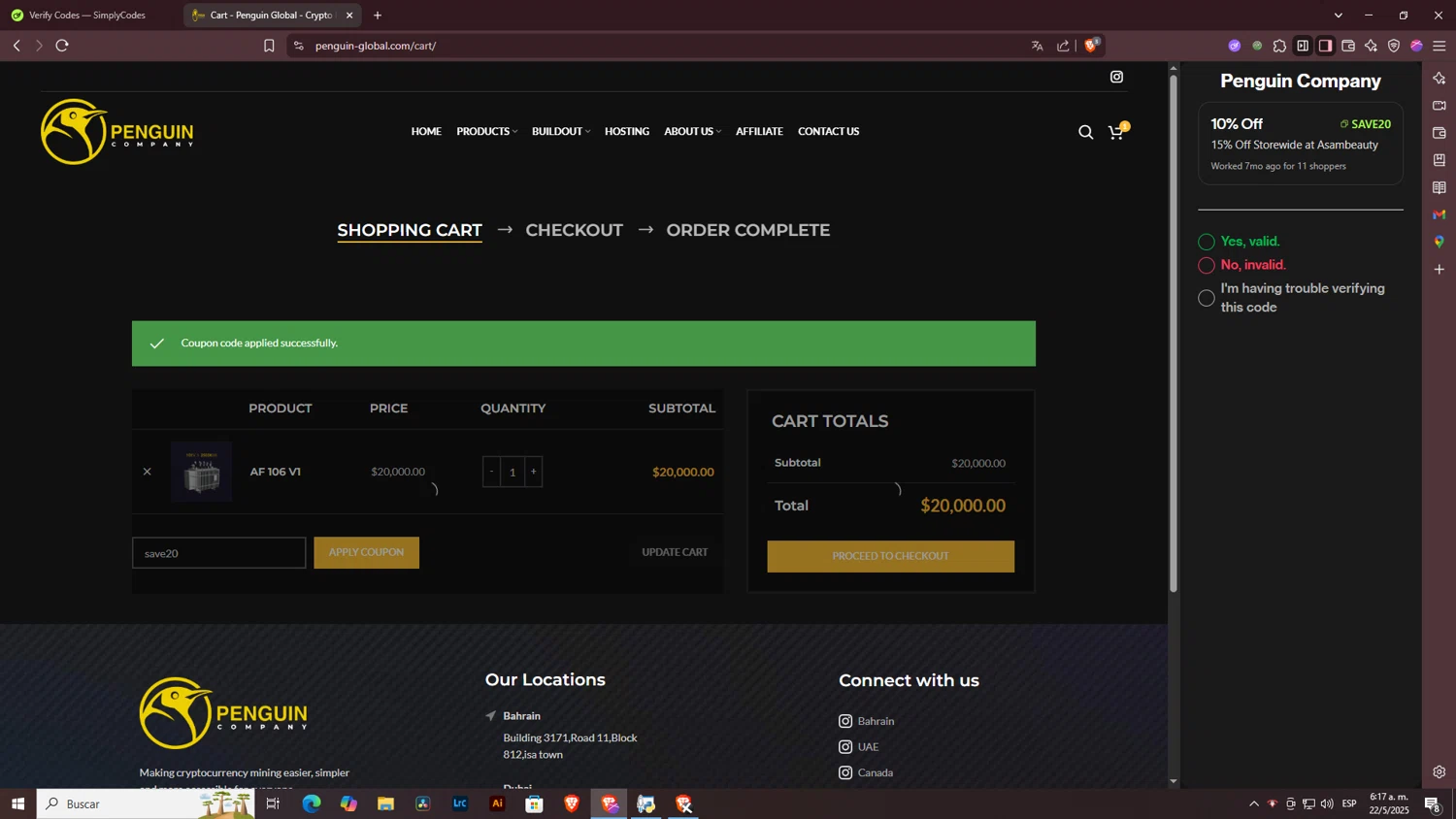This screenshot has width=1456, height=819.
Task: Open the browser hamburger main menu
Action: (1439, 46)
